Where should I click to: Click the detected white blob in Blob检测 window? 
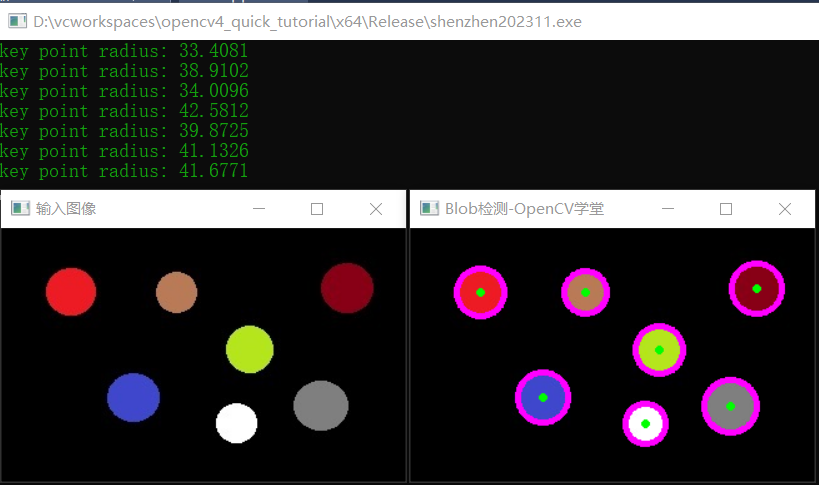pos(646,424)
